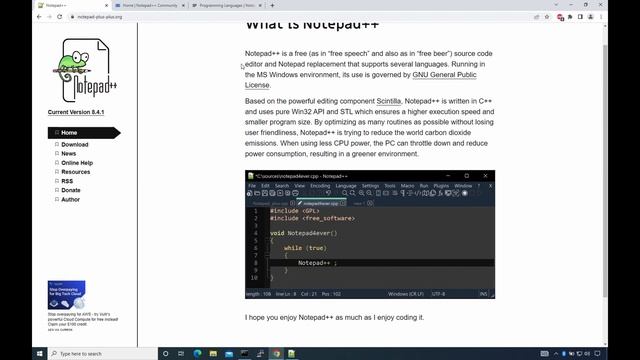Open the touch keyboard tray icon

point(544,353)
